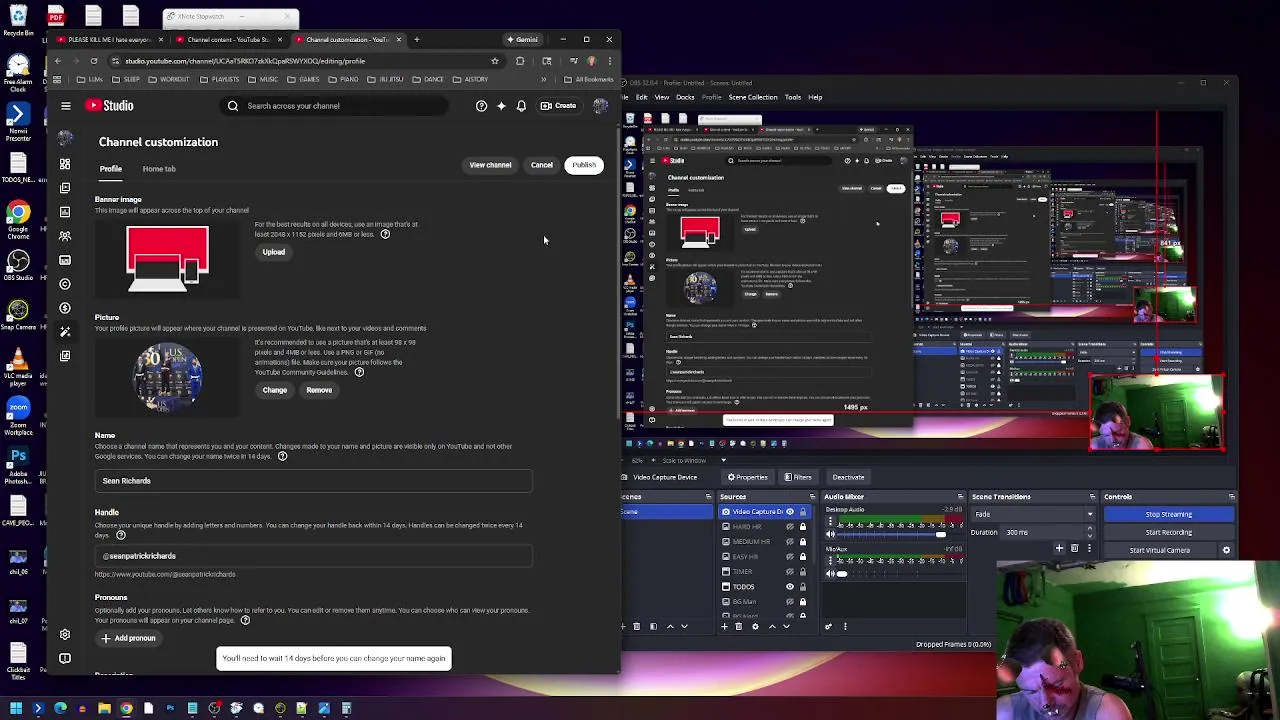Open Photoshop from the taskbar
The width and height of the screenshot is (1280, 720).
(x=170, y=709)
